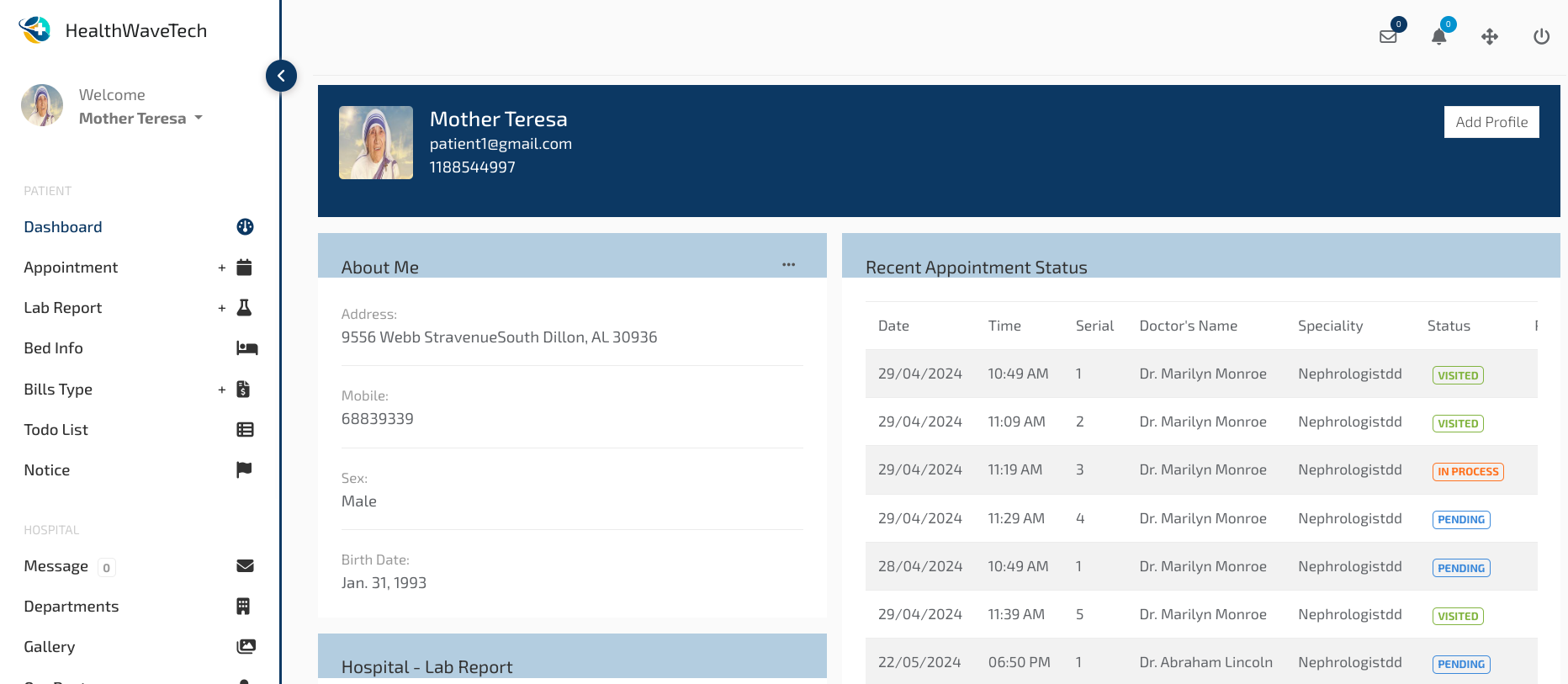Click the PENDING badge for Dr. Abraham Lincoln
Viewport: 1568px width, 684px height.
click(1461, 664)
